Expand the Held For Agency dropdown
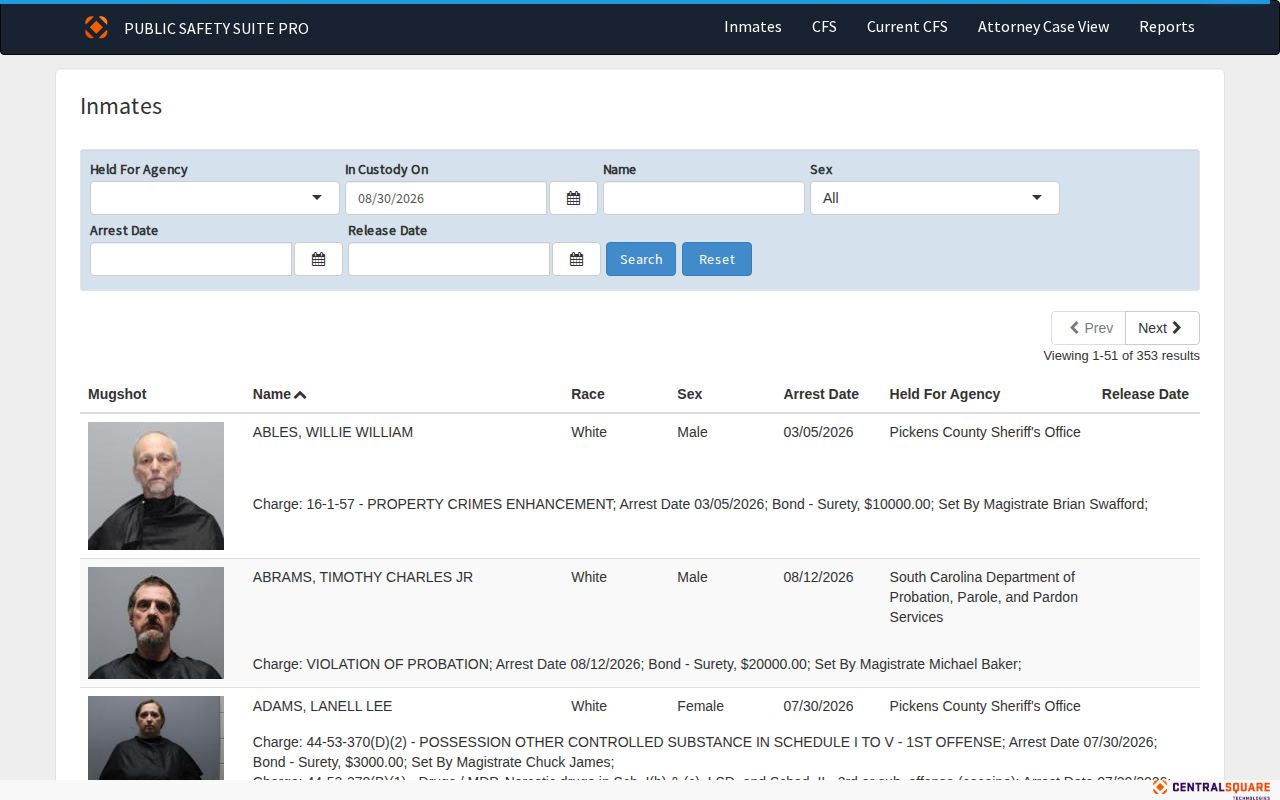This screenshot has width=1280, height=800. [x=215, y=198]
